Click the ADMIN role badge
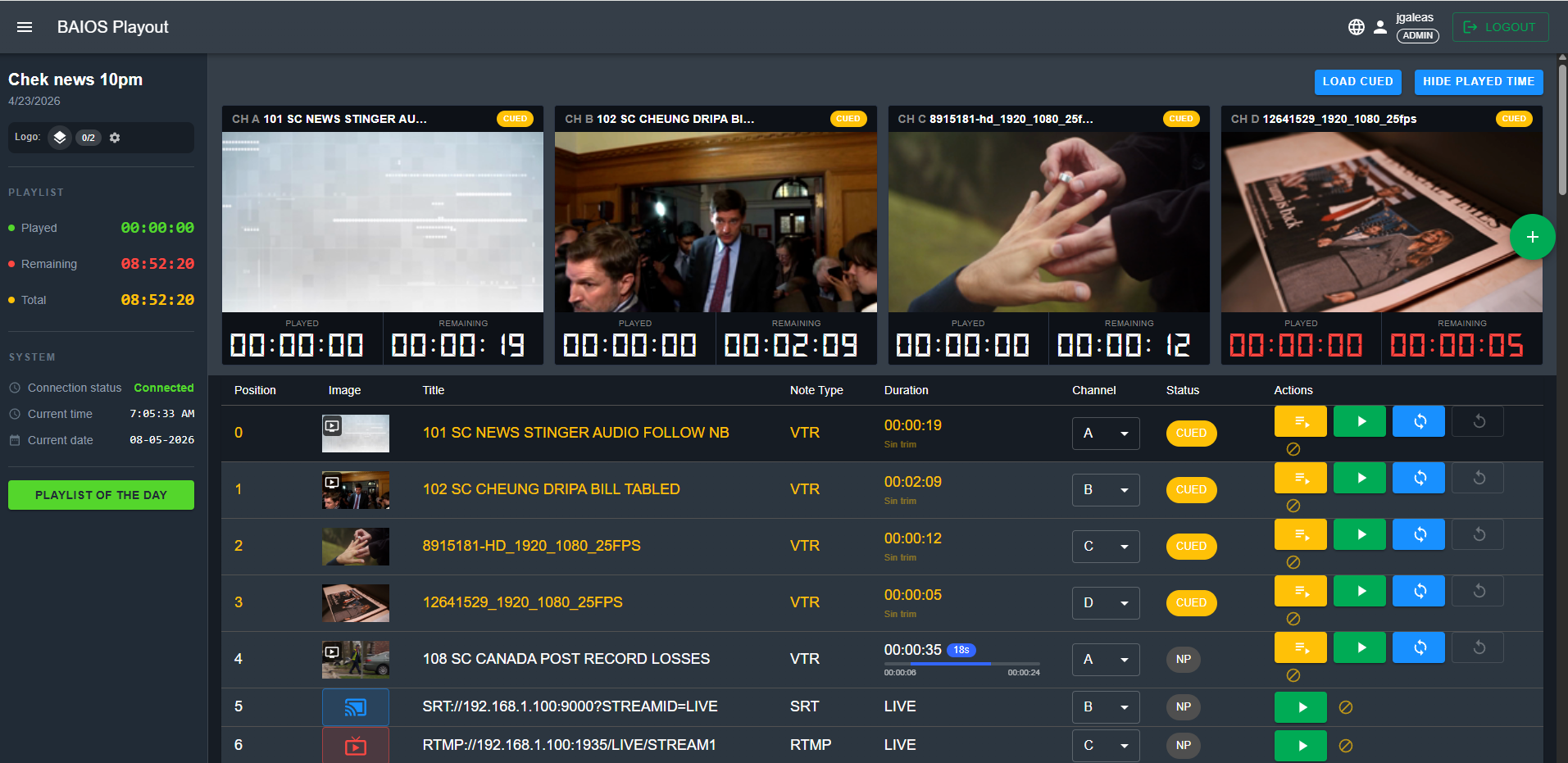Screen dimensions: 1568x763 coord(1417,35)
